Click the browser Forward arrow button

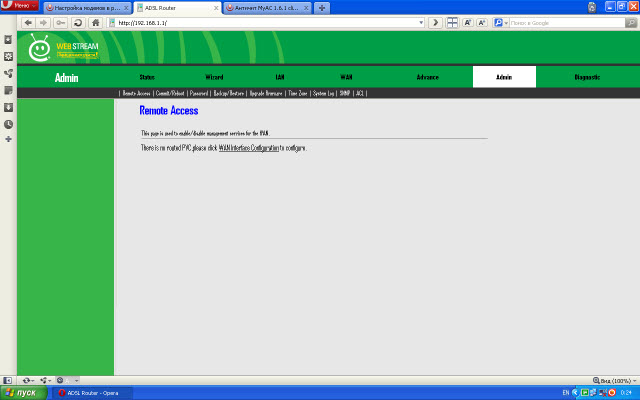coord(44,22)
